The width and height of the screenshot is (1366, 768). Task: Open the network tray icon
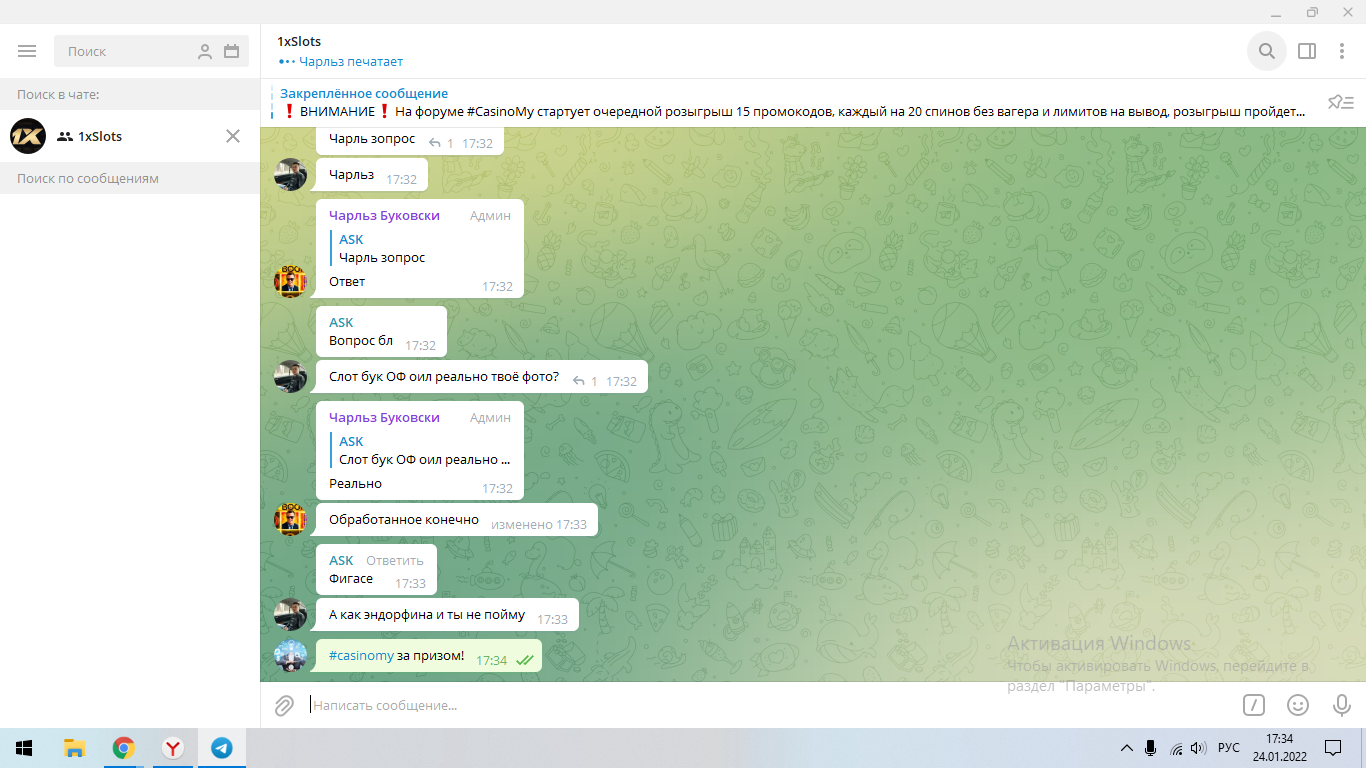point(1176,748)
